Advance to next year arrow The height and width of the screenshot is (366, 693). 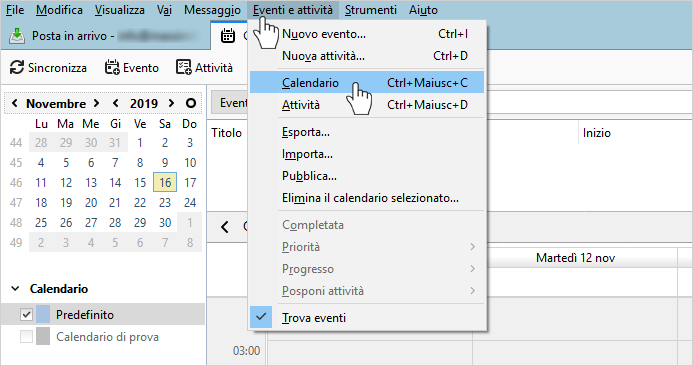[171, 103]
